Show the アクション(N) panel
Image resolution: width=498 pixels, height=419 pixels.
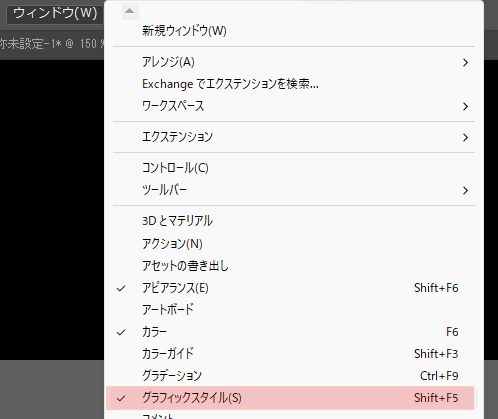pyautogui.click(x=294, y=244)
